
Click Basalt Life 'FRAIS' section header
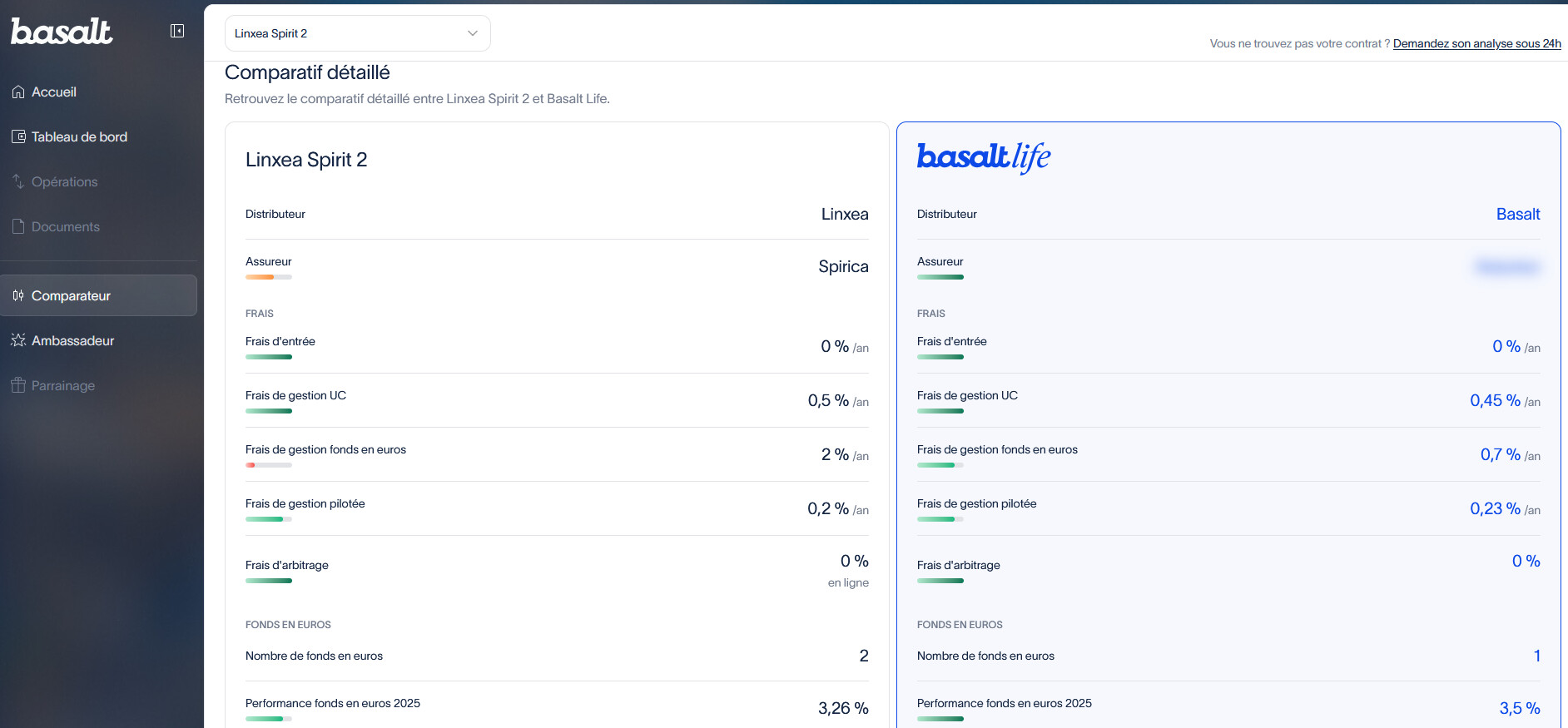coord(931,314)
